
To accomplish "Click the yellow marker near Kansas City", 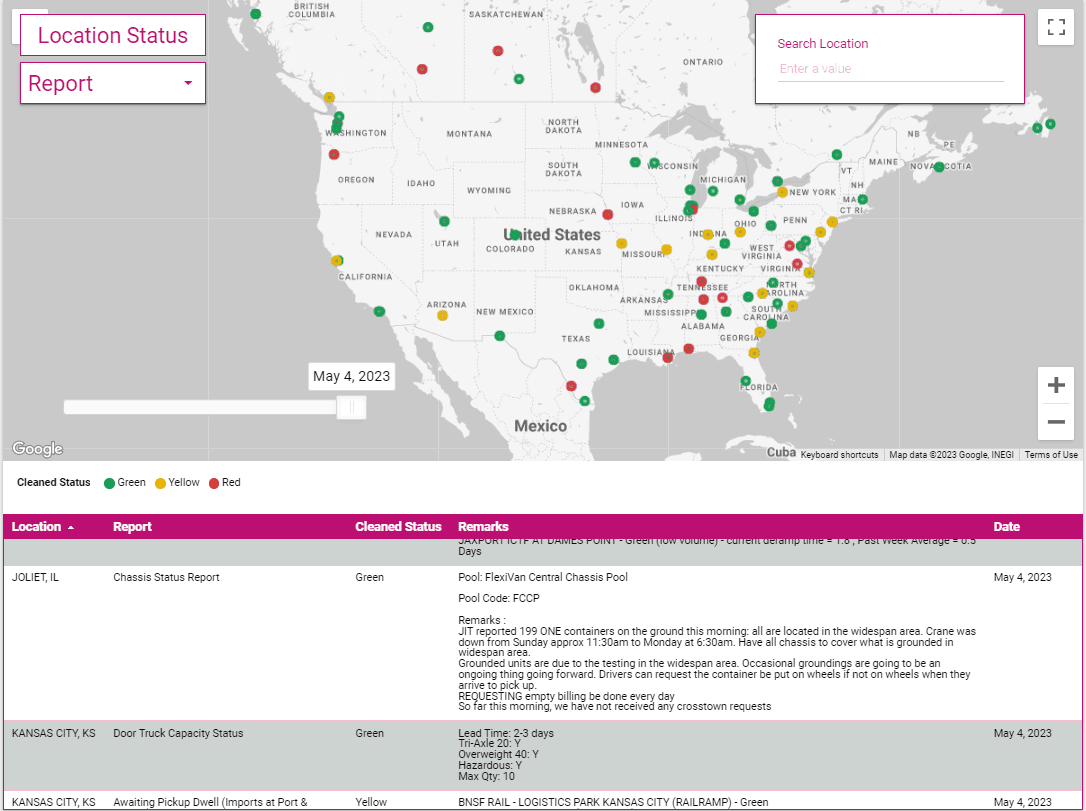I will click(x=622, y=244).
